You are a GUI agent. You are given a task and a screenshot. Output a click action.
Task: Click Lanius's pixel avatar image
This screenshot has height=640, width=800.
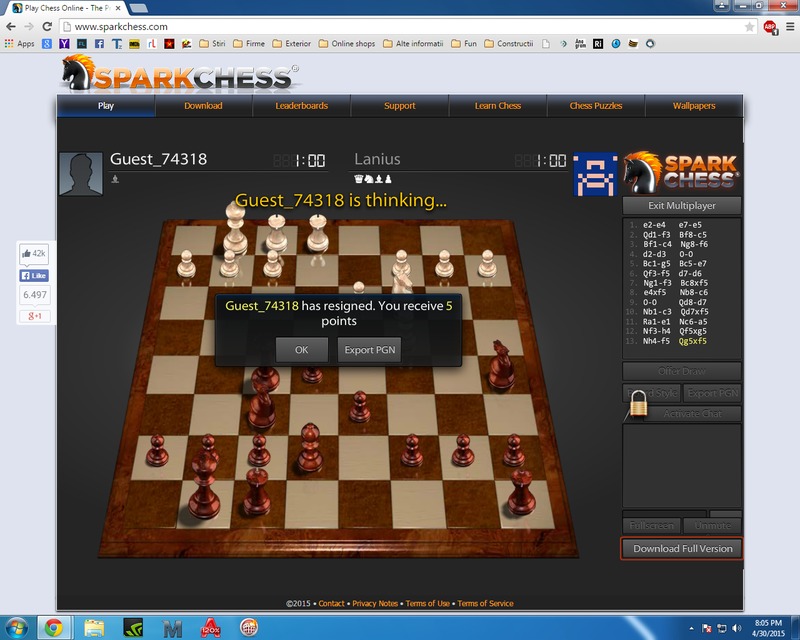click(x=595, y=174)
